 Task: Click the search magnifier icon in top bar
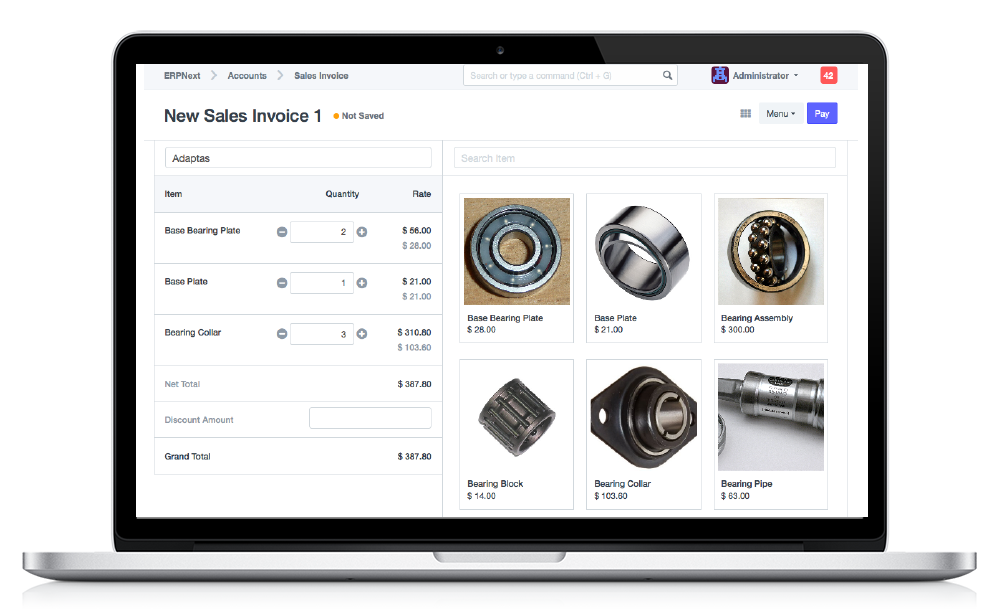coord(667,76)
